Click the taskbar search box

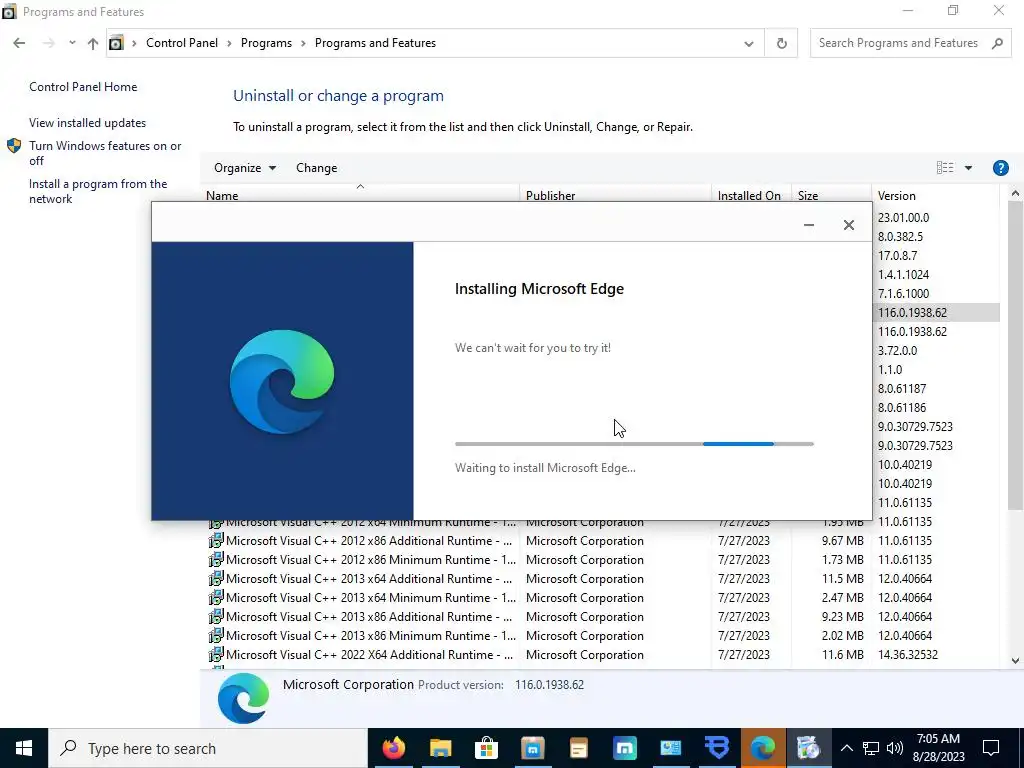pos(208,748)
